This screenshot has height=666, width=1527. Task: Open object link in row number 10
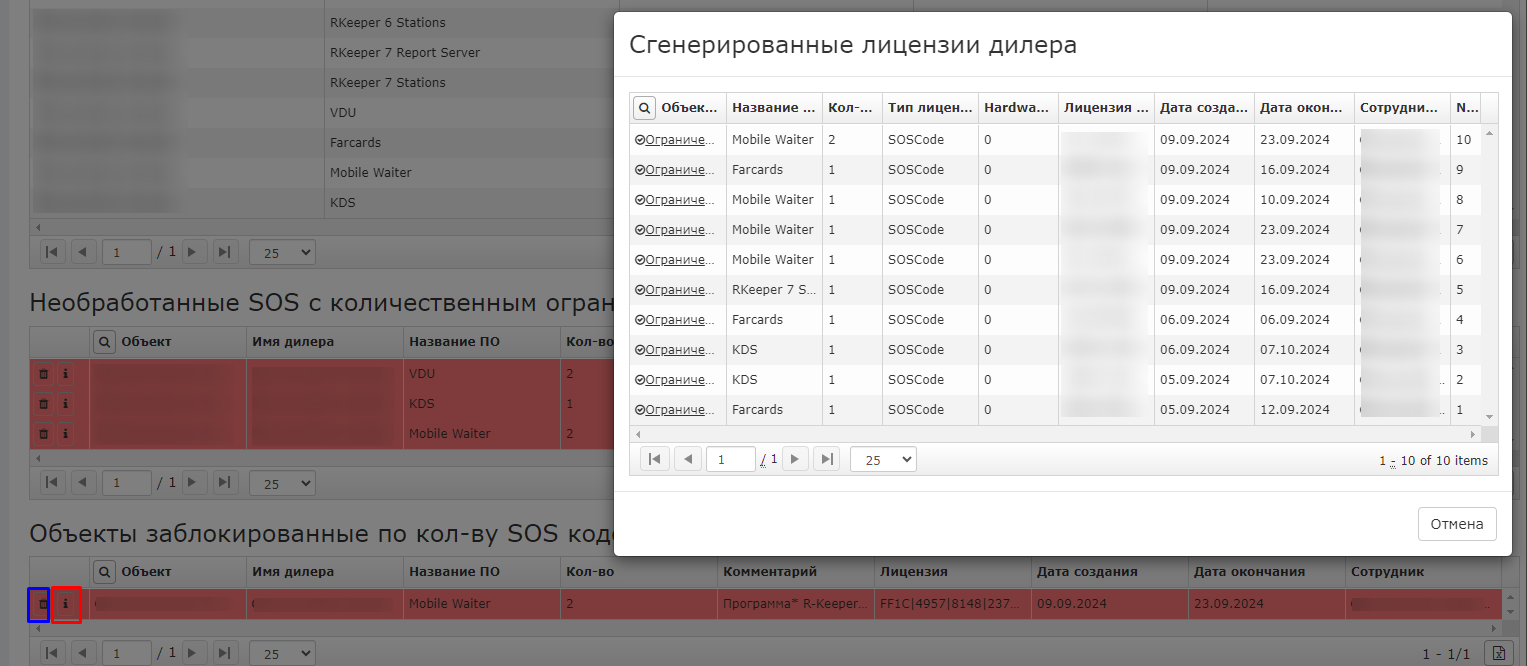(680, 140)
